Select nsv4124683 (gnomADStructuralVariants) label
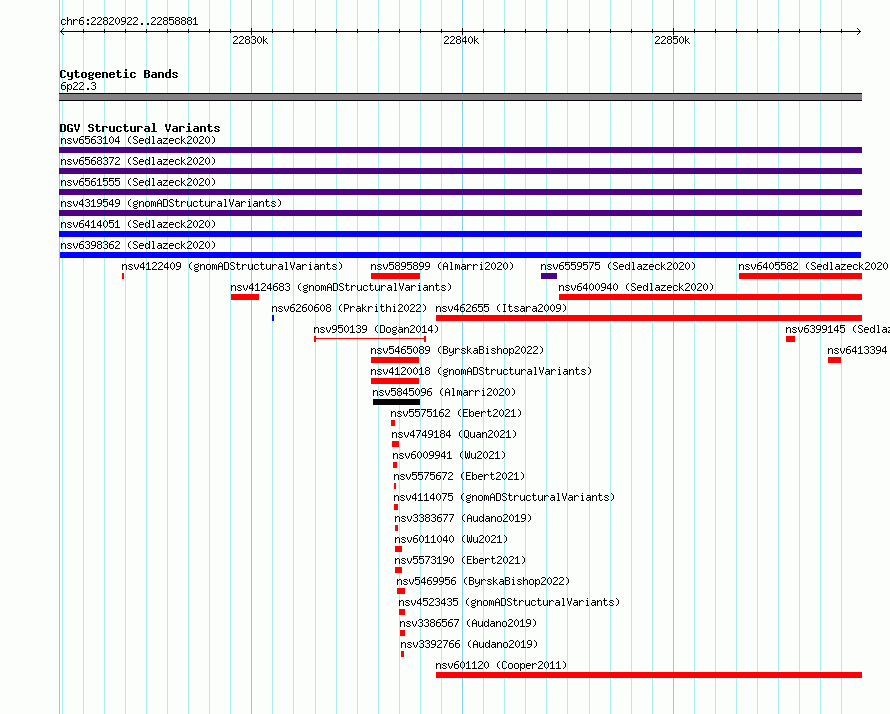The height and width of the screenshot is (714, 890). pyautogui.click(x=341, y=287)
